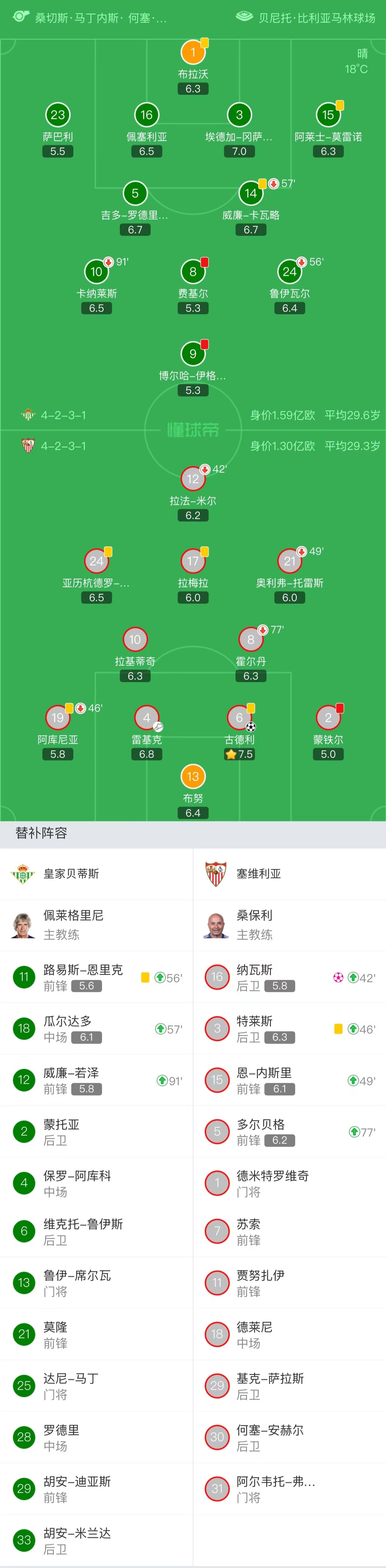Open coach 桑保利 profile photo
This screenshot has width=386, height=1568.
click(x=216, y=925)
